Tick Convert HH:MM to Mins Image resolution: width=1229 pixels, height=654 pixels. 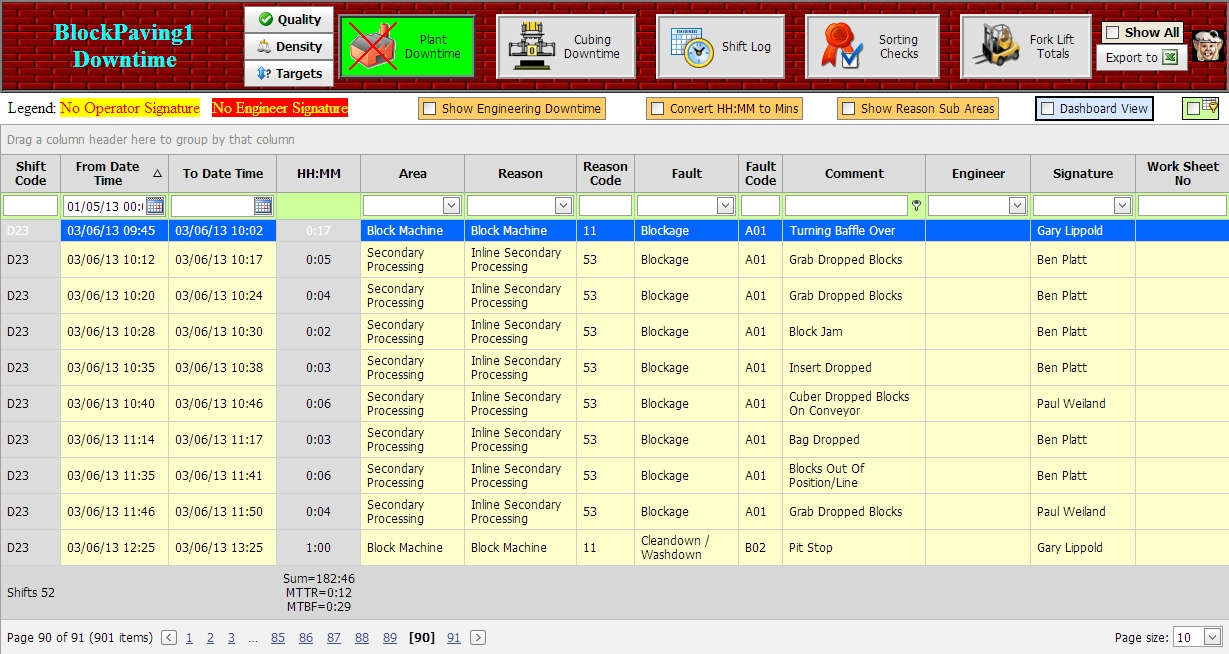point(657,109)
